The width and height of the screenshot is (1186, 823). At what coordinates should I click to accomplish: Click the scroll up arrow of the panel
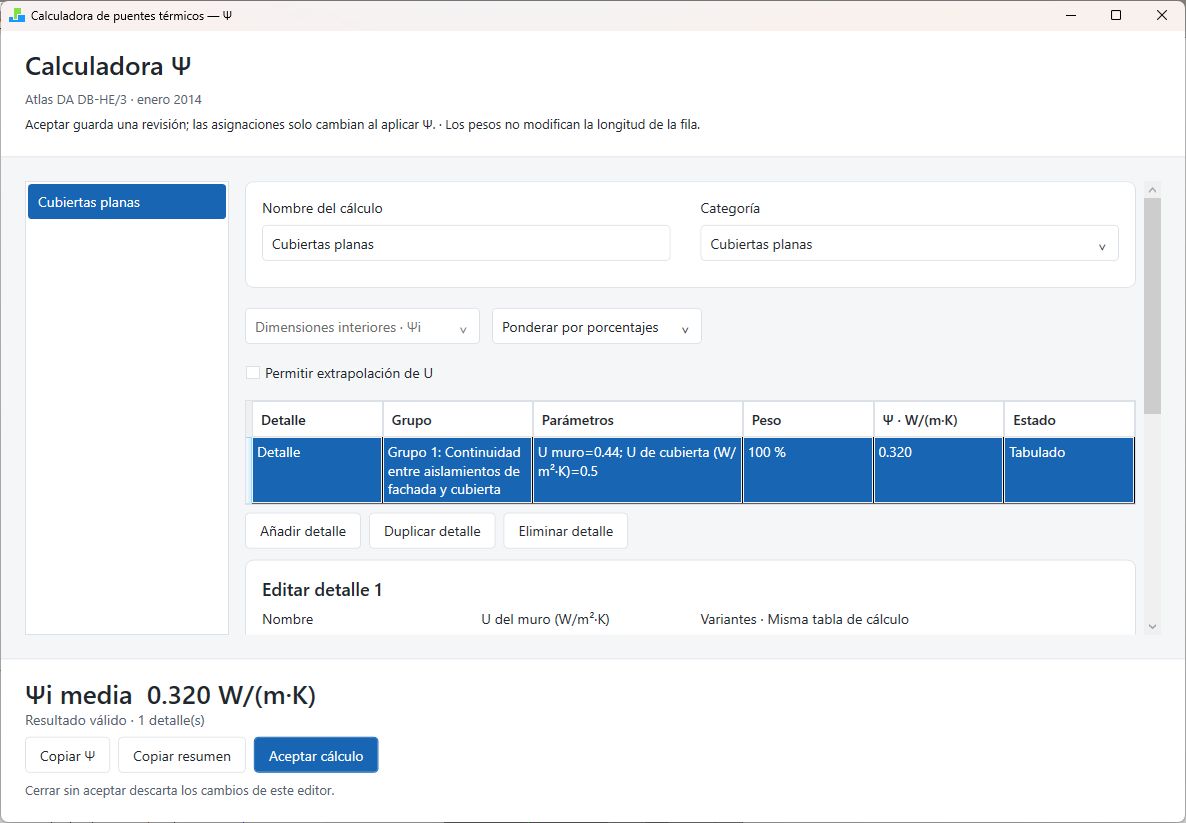(x=1153, y=190)
